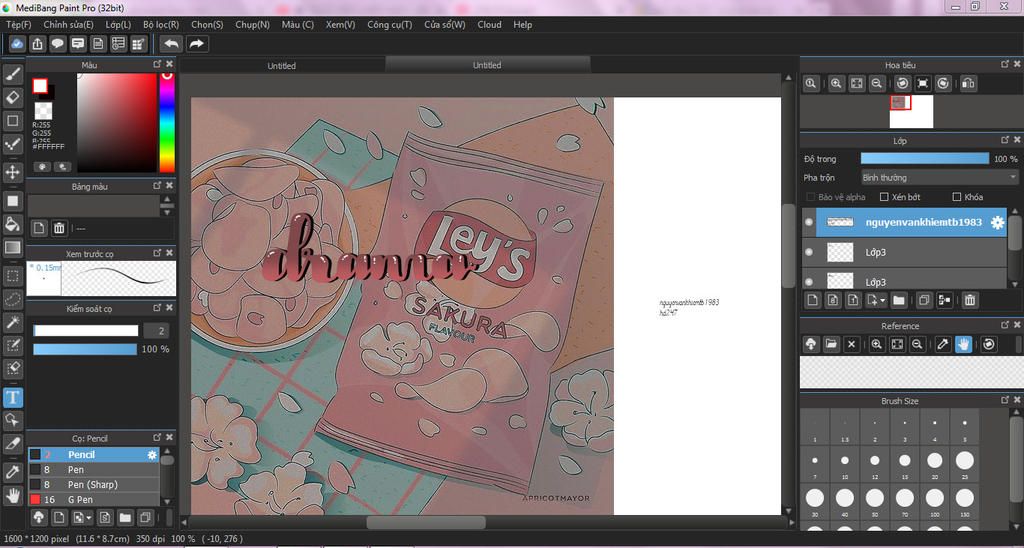Select the rectangular Select tool

tap(12, 276)
